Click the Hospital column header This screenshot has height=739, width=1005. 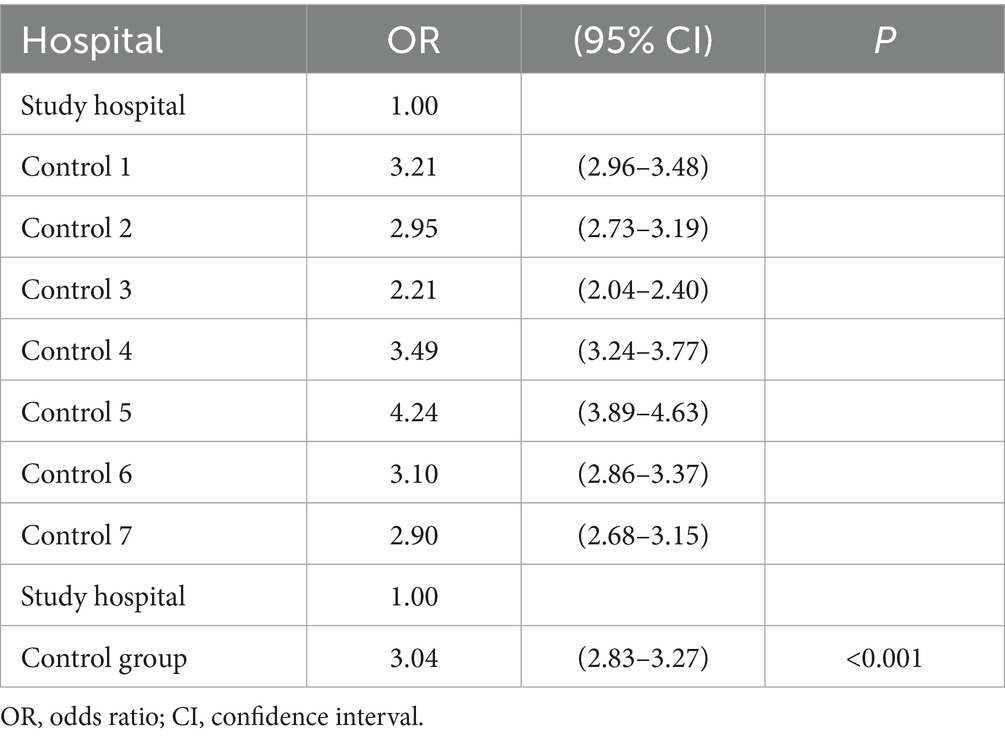coord(92,40)
